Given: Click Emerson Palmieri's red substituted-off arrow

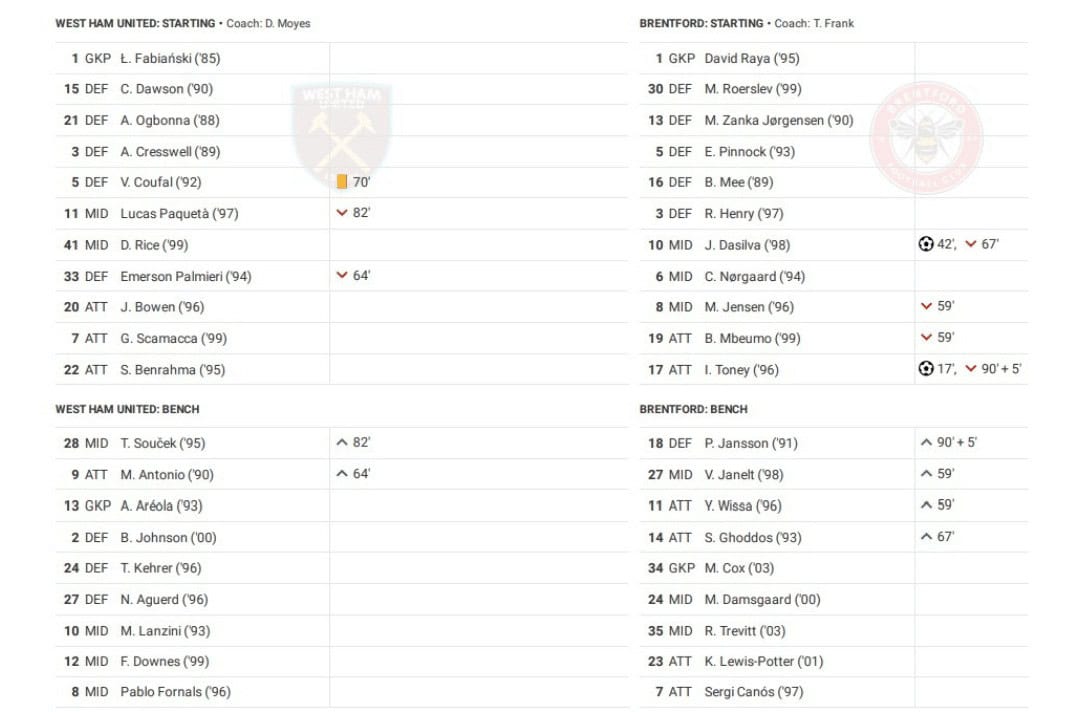Looking at the screenshot, I should pyautogui.click(x=342, y=275).
